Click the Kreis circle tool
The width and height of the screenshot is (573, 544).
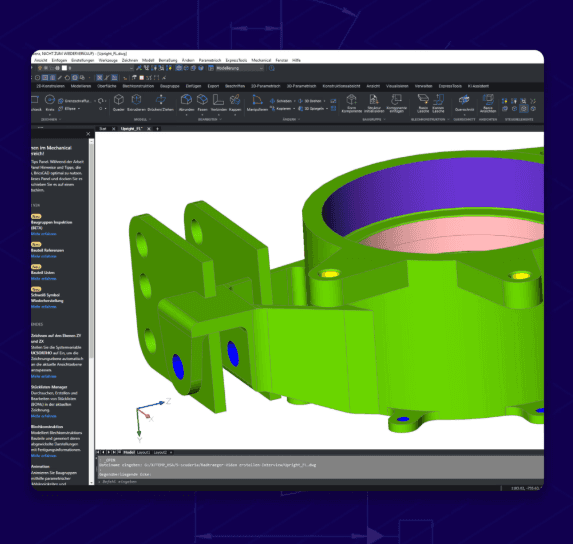[x=50, y=103]
